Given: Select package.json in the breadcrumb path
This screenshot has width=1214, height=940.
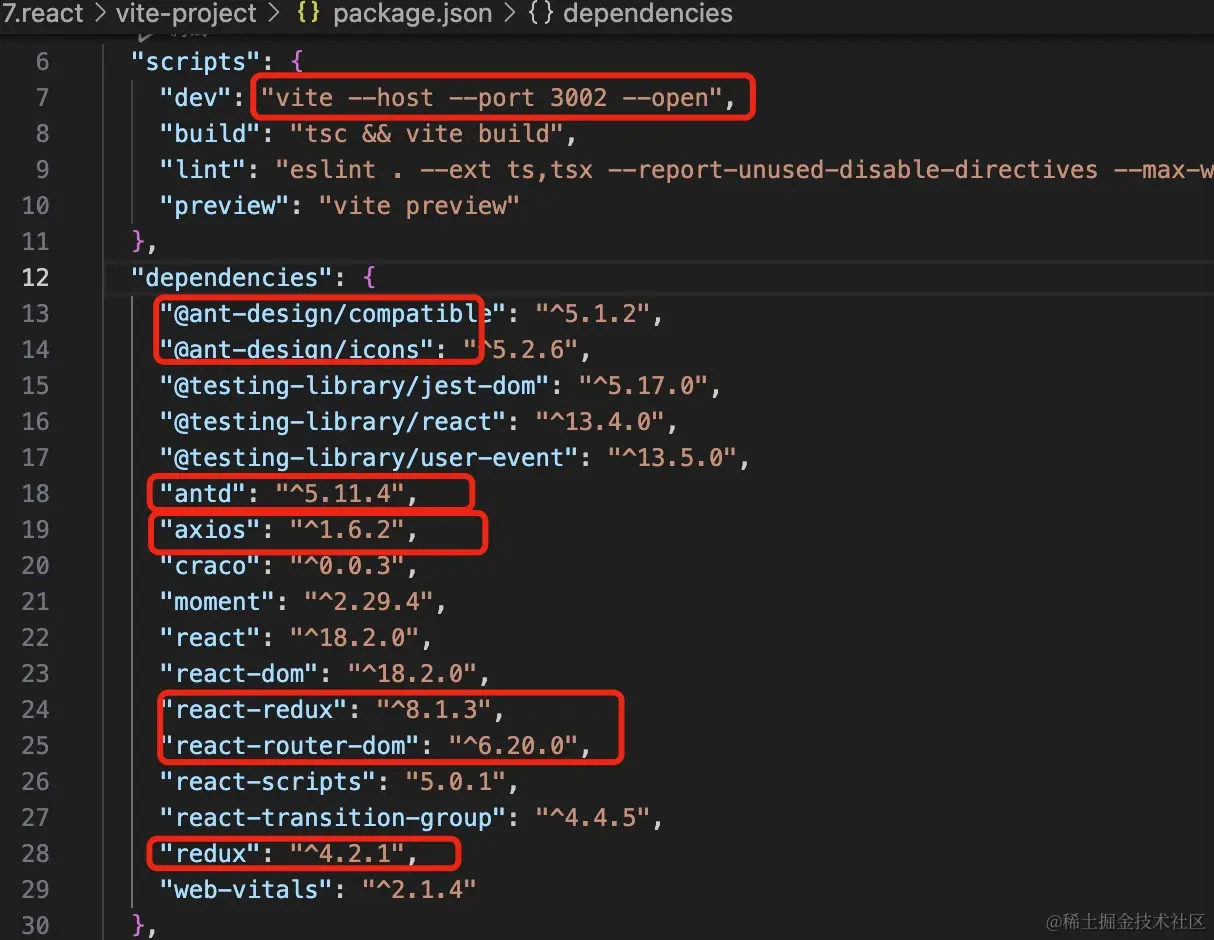Looking at the screenshot, I should (411, 14).
